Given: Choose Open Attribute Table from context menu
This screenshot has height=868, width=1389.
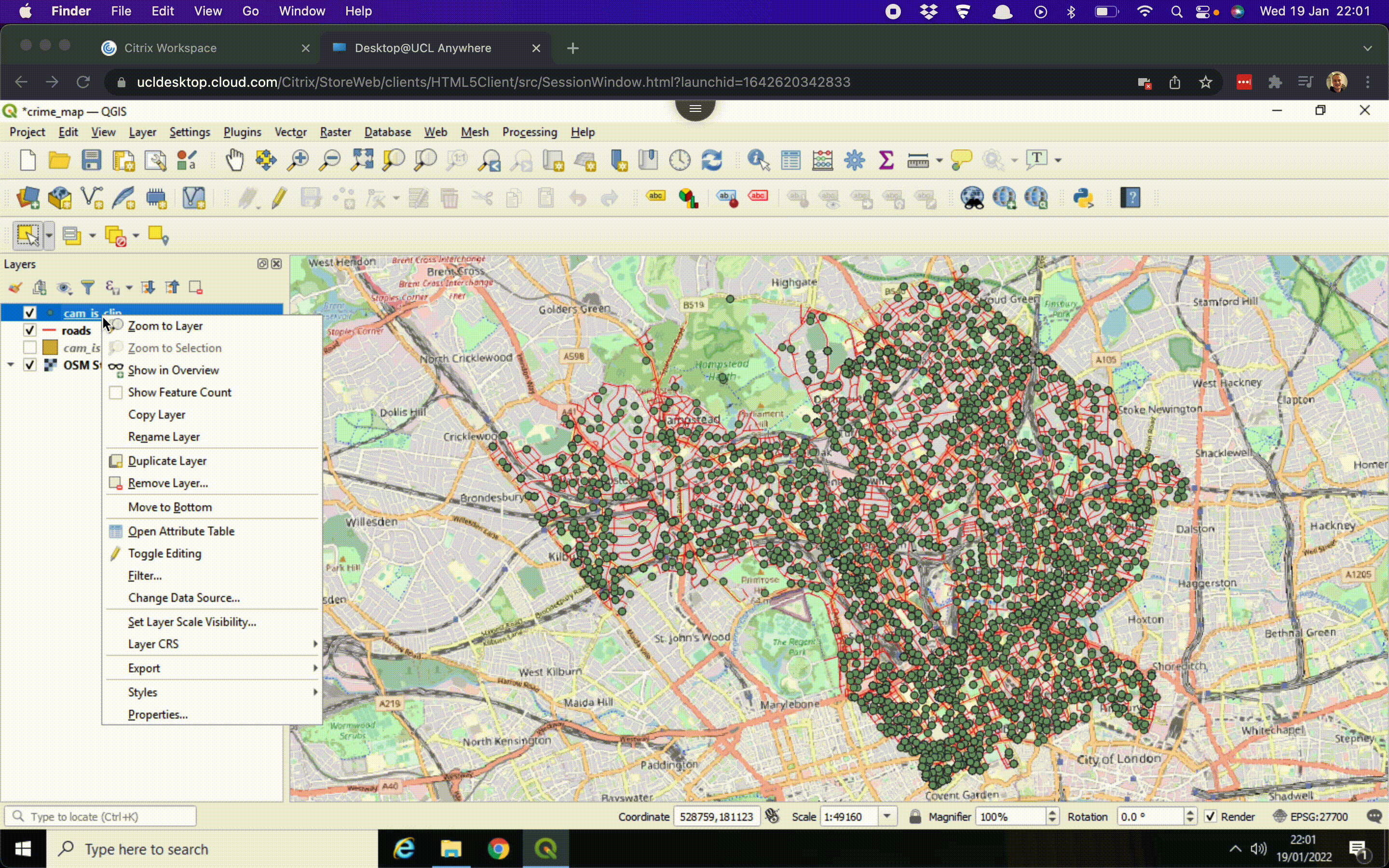Looking at the screenshot, I should (180, 531).
